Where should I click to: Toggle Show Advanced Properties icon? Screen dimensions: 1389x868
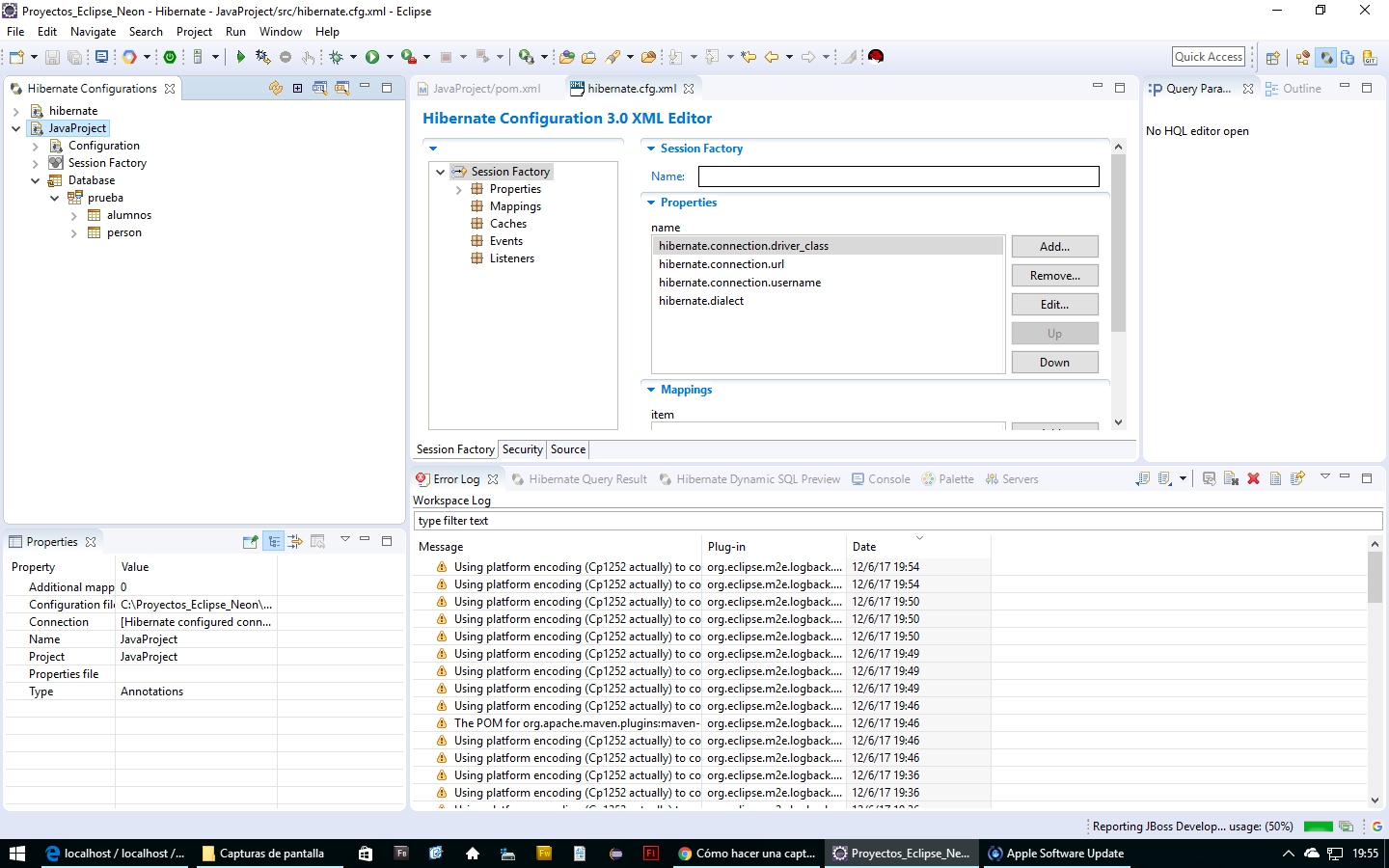295,541
